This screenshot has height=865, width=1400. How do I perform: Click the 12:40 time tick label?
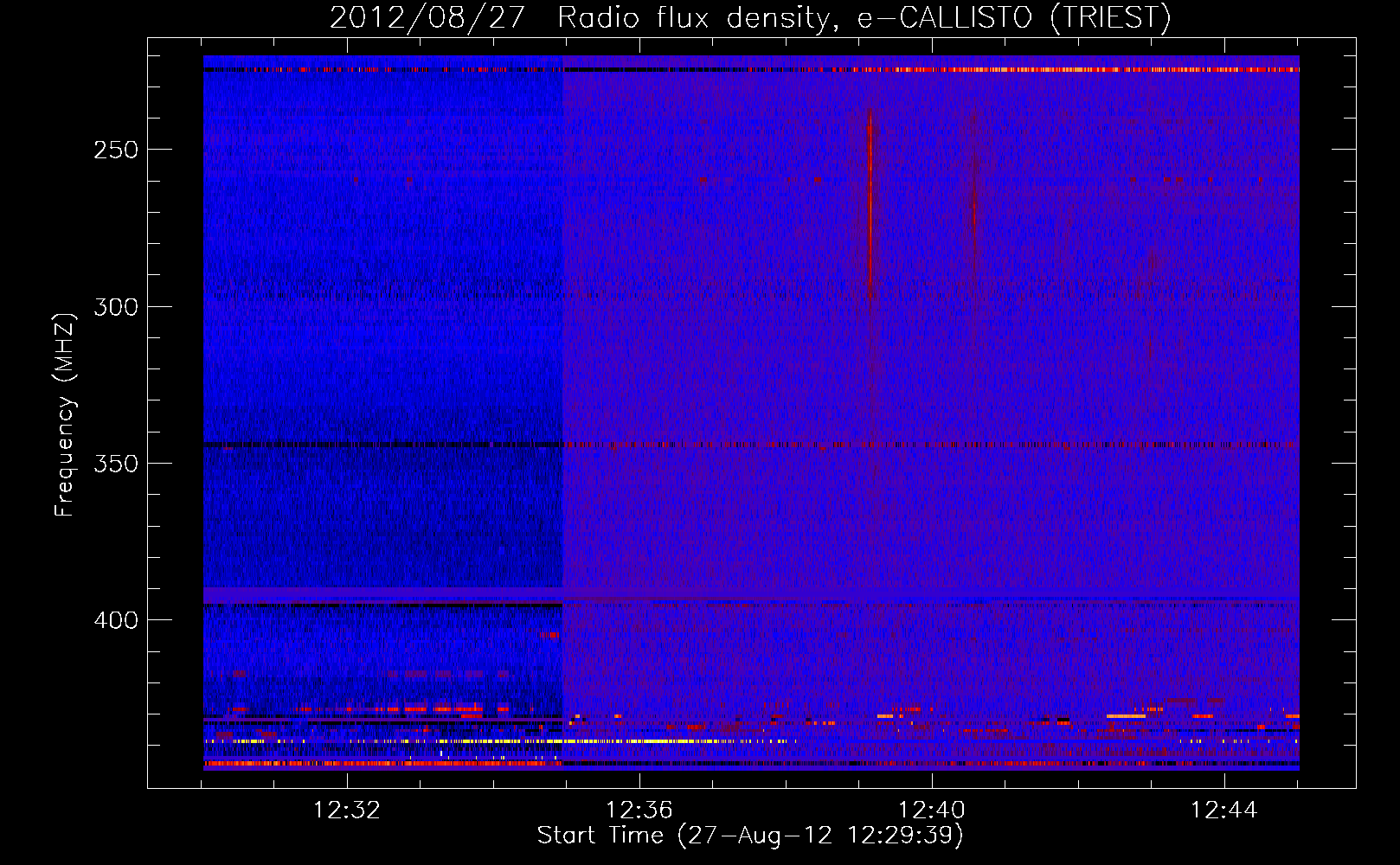[x=932, y=811]
